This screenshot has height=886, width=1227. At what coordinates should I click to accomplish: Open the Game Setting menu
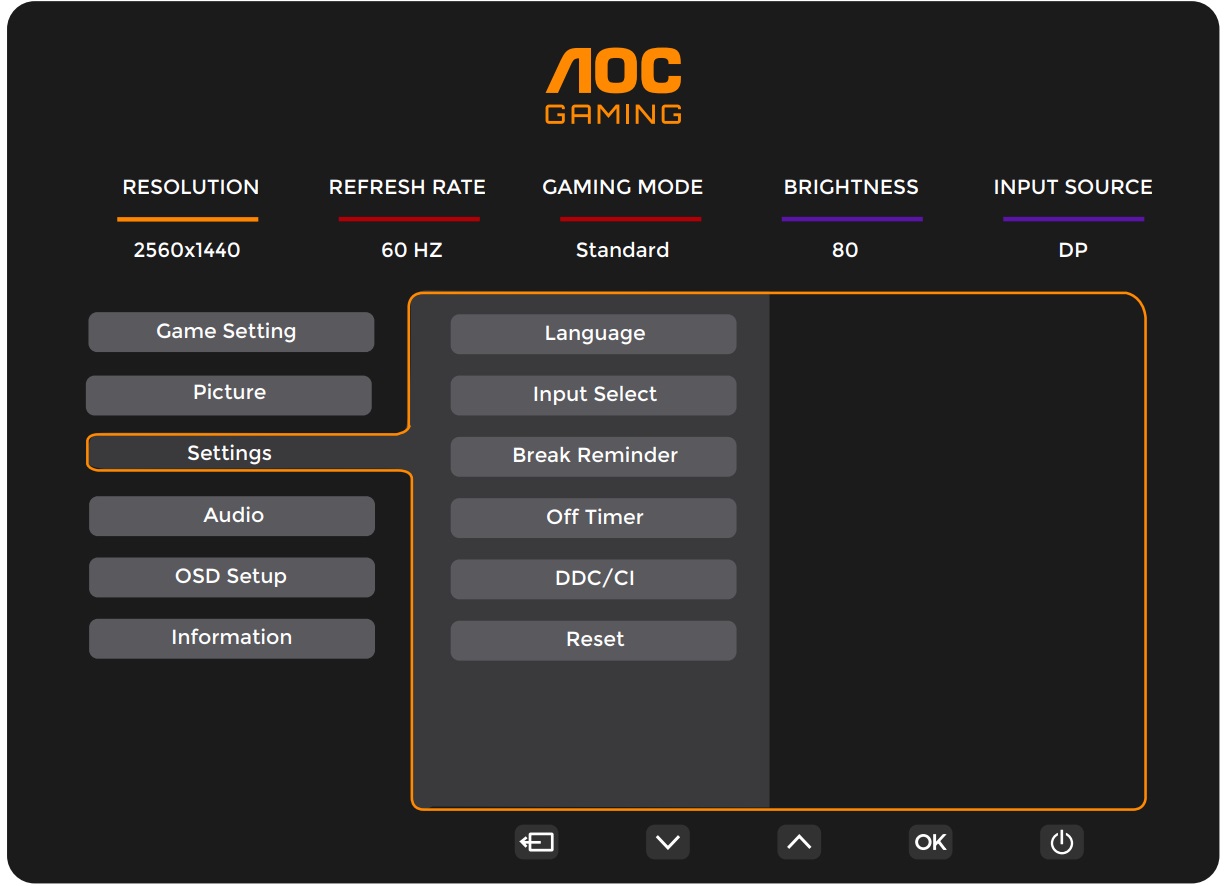pos(230,332)
